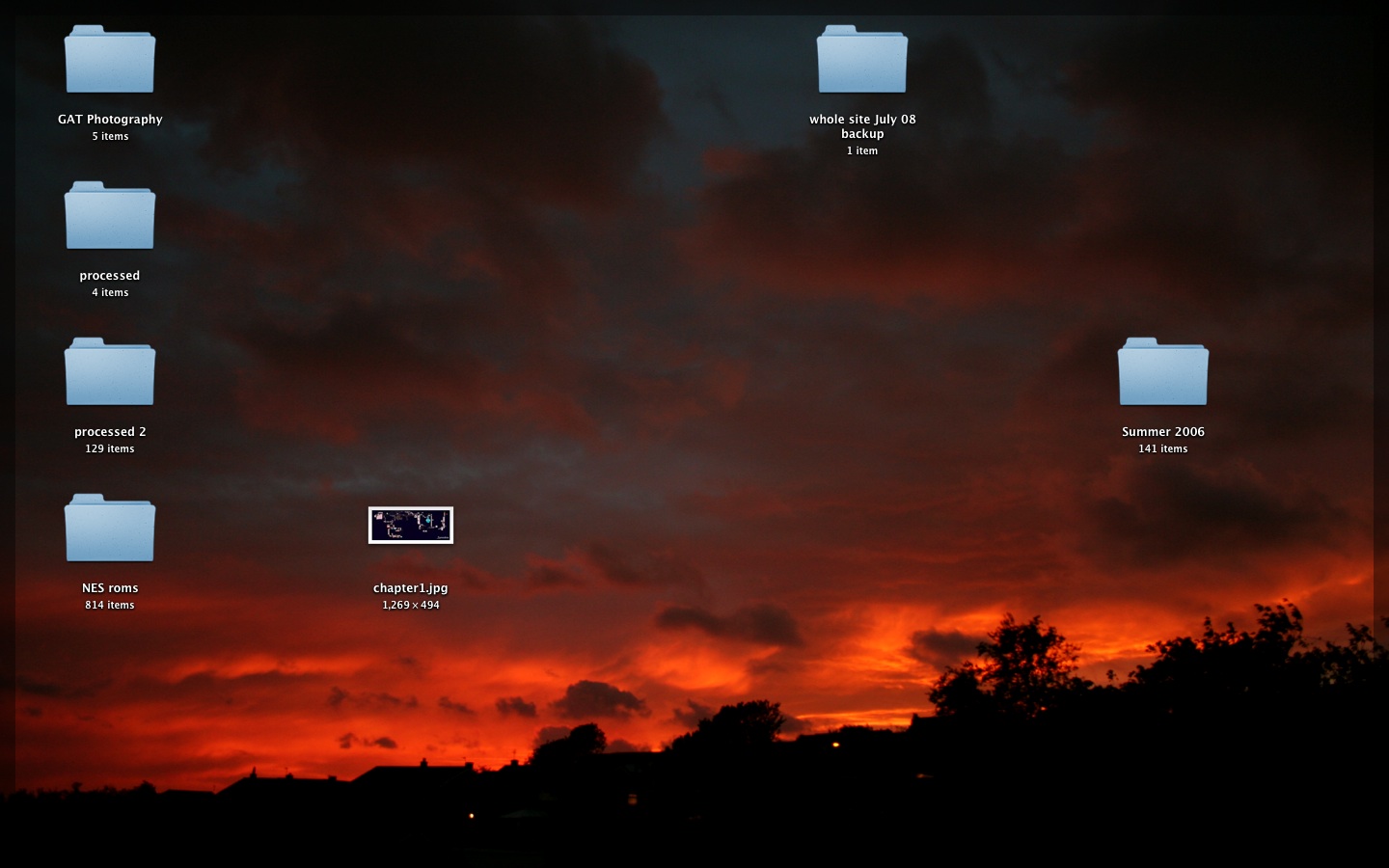This screenshot has width=1389, height=868.
Task: Click the '814 items' info text
Action: [110, 606]
